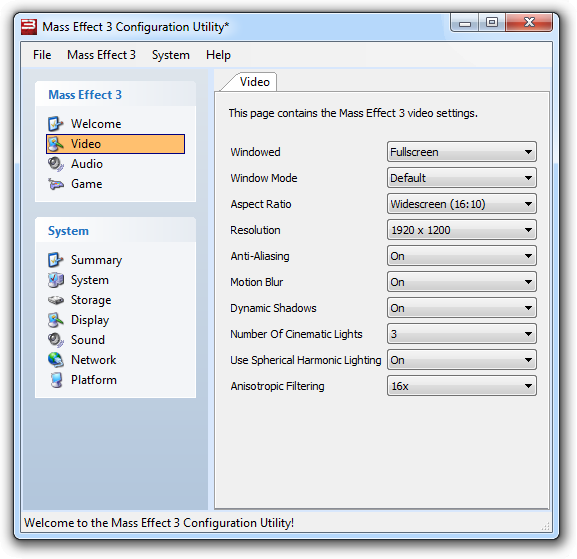Open the Dynamic Shadows dropdown
The height and width of the screenshot is (559, 577).
pos(461,308)
